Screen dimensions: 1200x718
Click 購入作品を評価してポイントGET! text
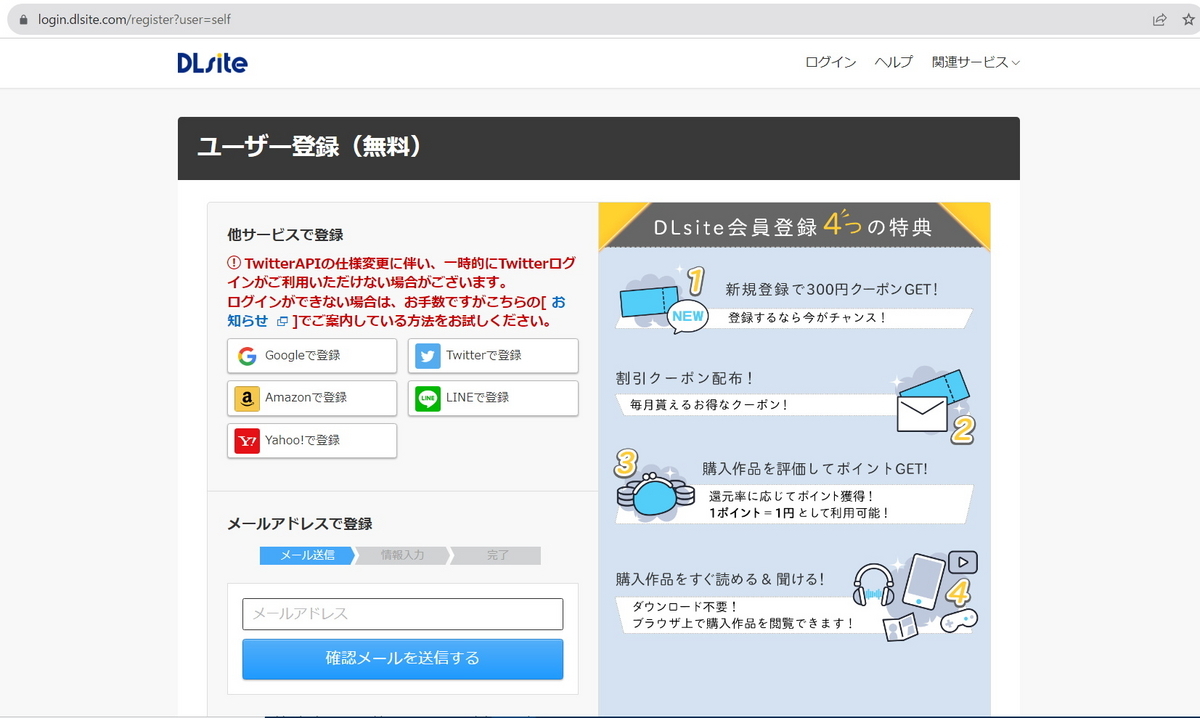815,468
